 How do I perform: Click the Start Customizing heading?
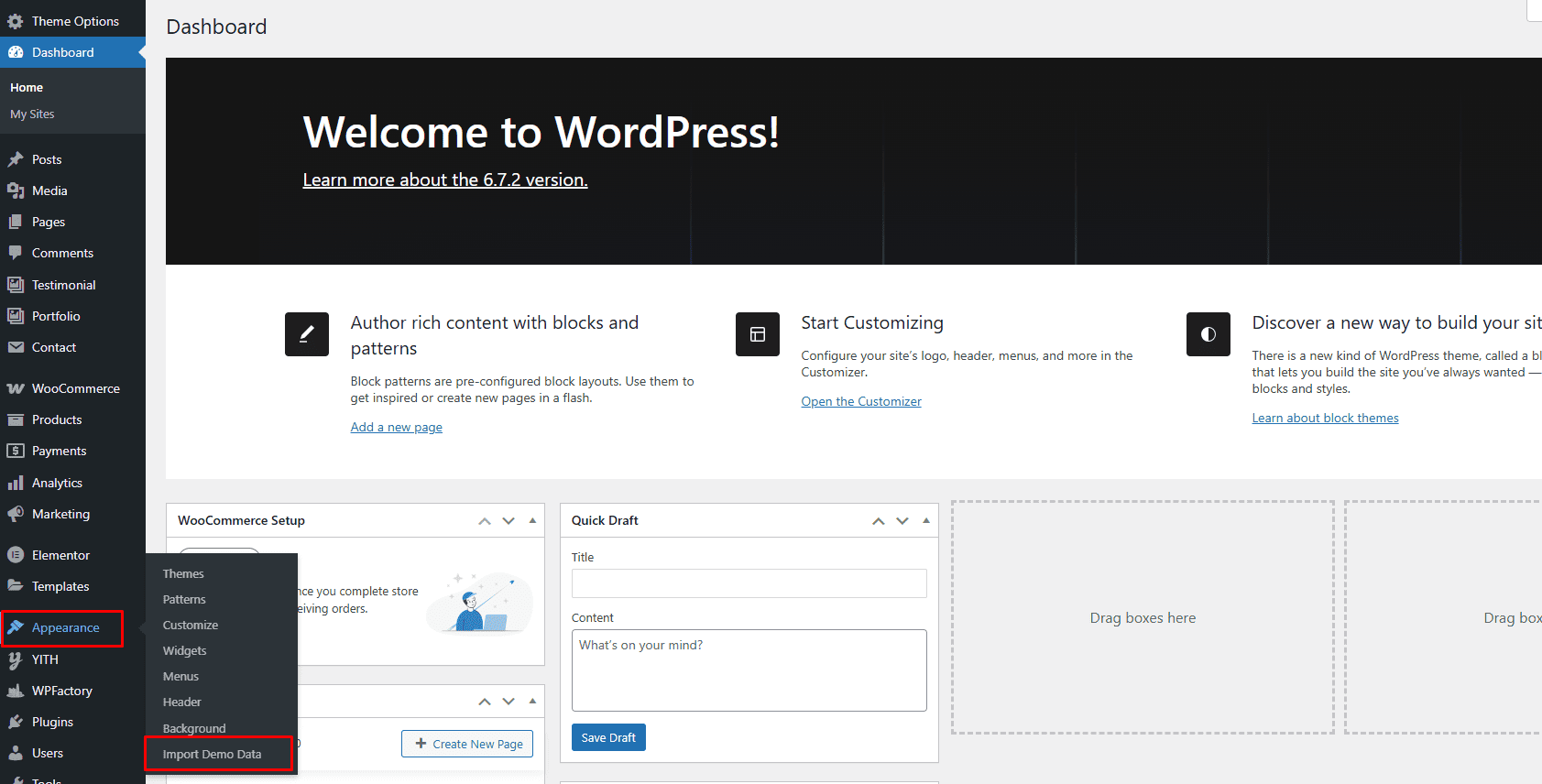[872, 322]
